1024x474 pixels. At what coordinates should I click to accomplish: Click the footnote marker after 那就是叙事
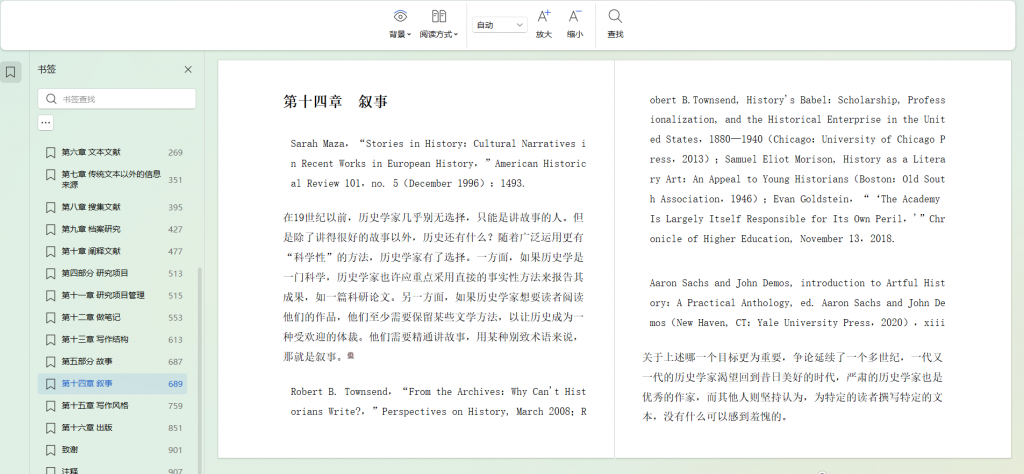click(351, 356)
